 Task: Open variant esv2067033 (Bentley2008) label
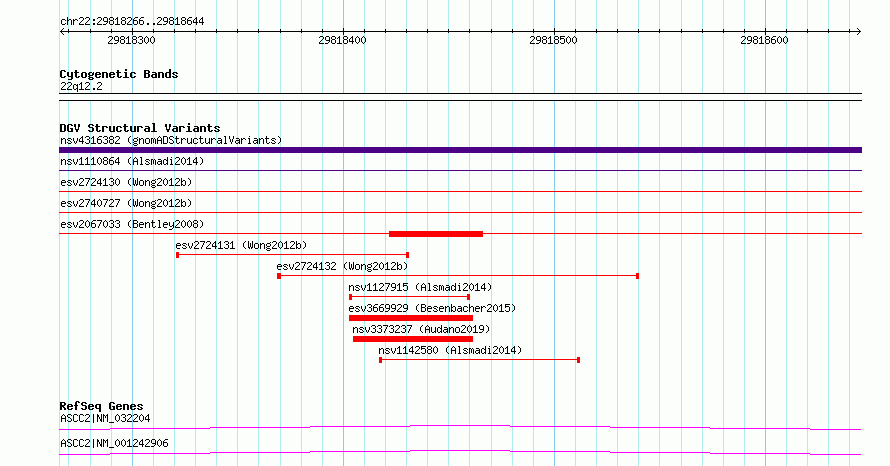click(132, 225)
